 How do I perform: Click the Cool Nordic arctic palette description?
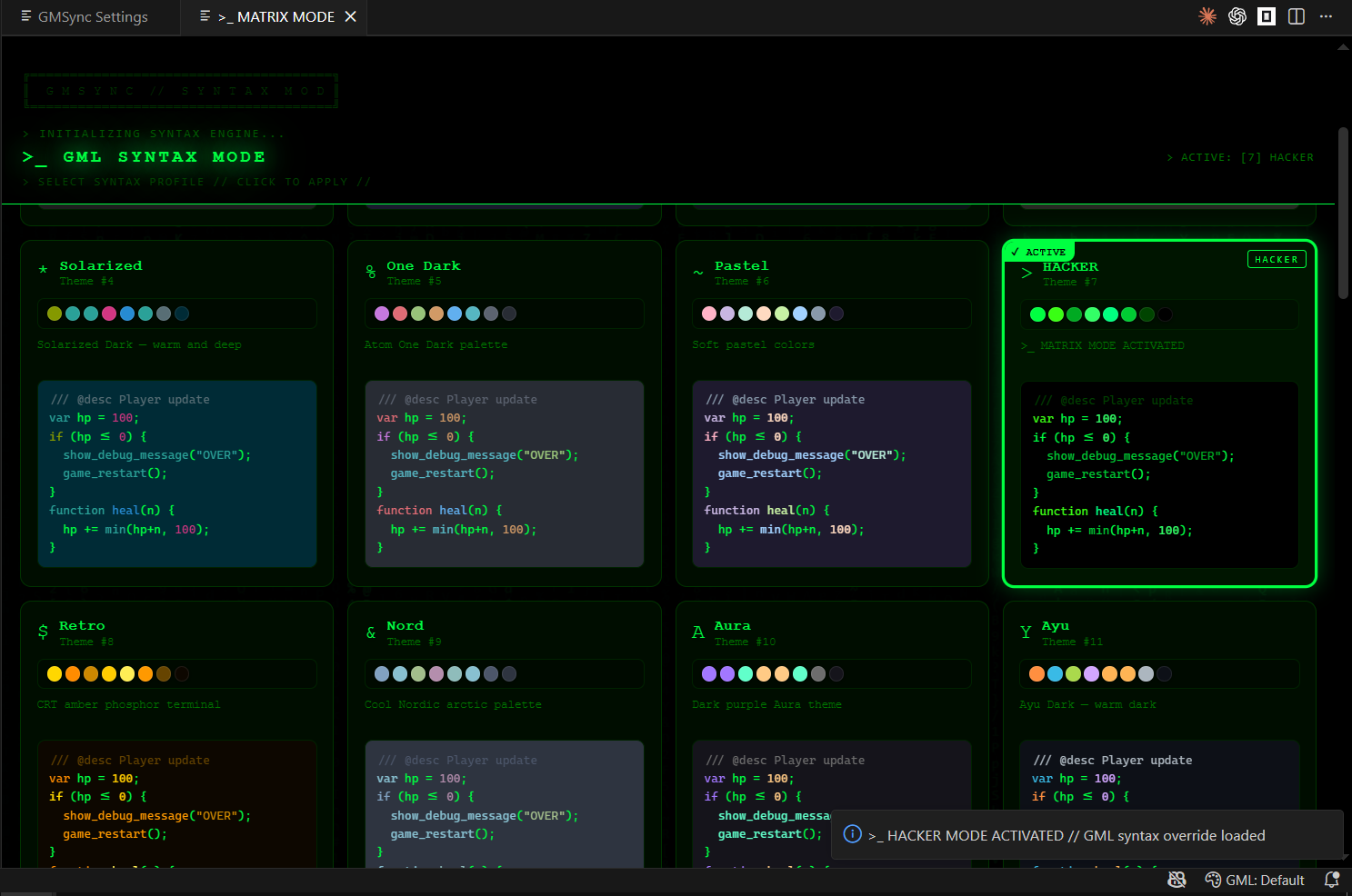[x=453, y=704]
